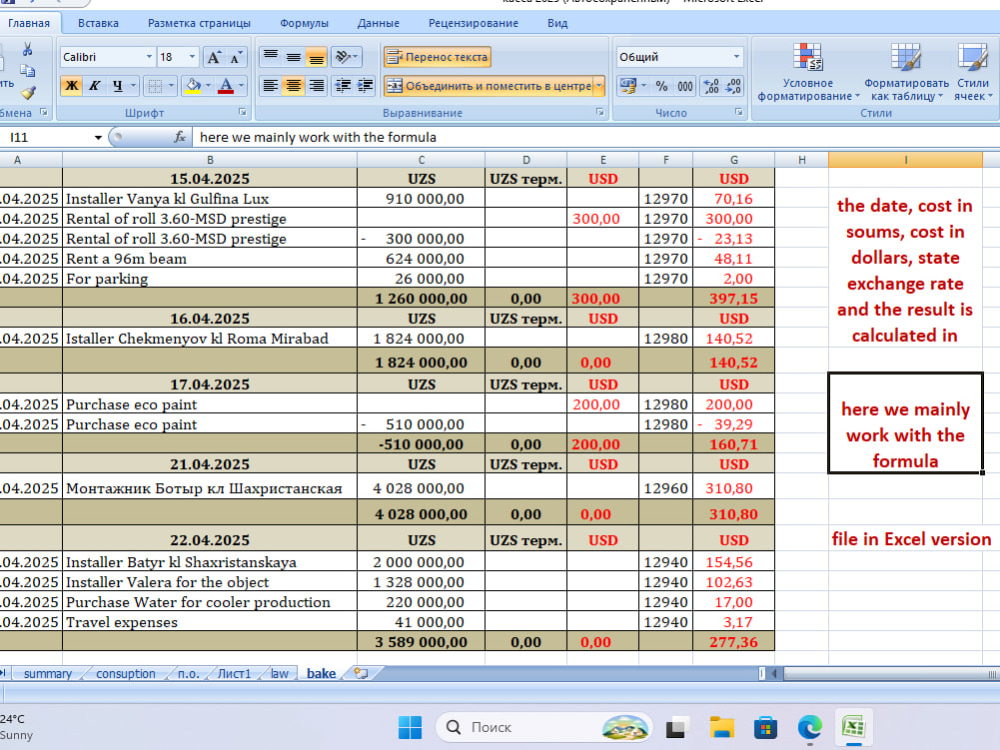Open Форматировать как таблицу gallery
The width and height of the screenshot is (1000, 750).
point(906,72)
